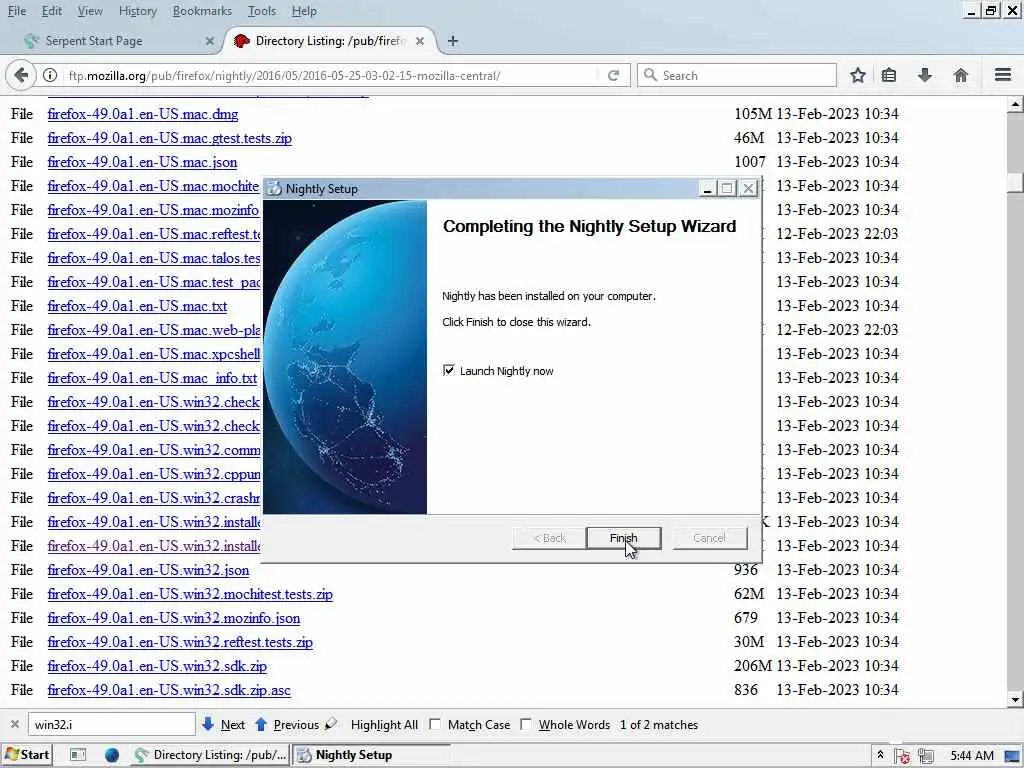Open the hamburger menu icon
Viewport: 1024px width, 768px height.
tap(1003, 75)
